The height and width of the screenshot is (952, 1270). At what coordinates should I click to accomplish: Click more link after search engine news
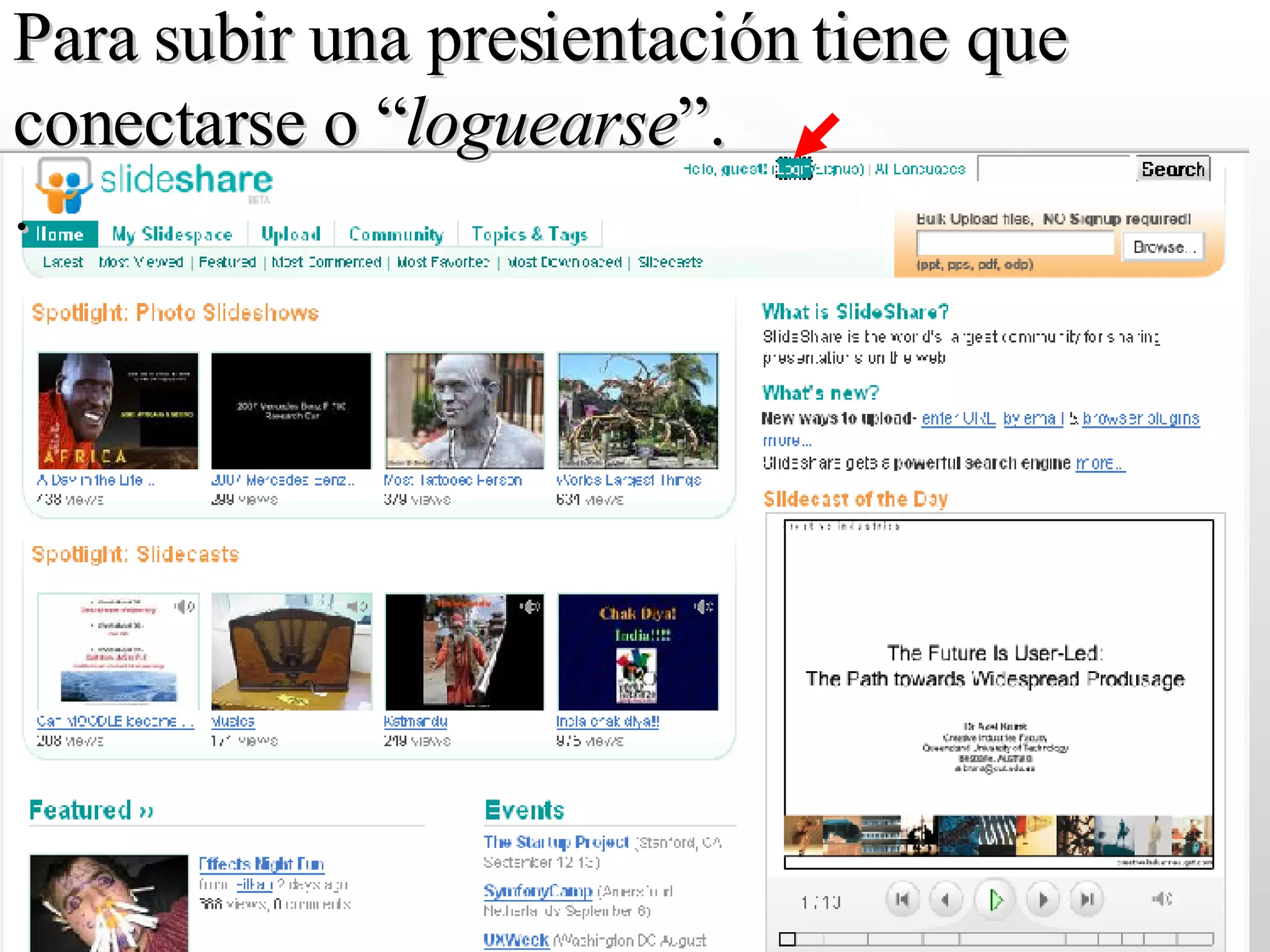tap(1100, 463)
